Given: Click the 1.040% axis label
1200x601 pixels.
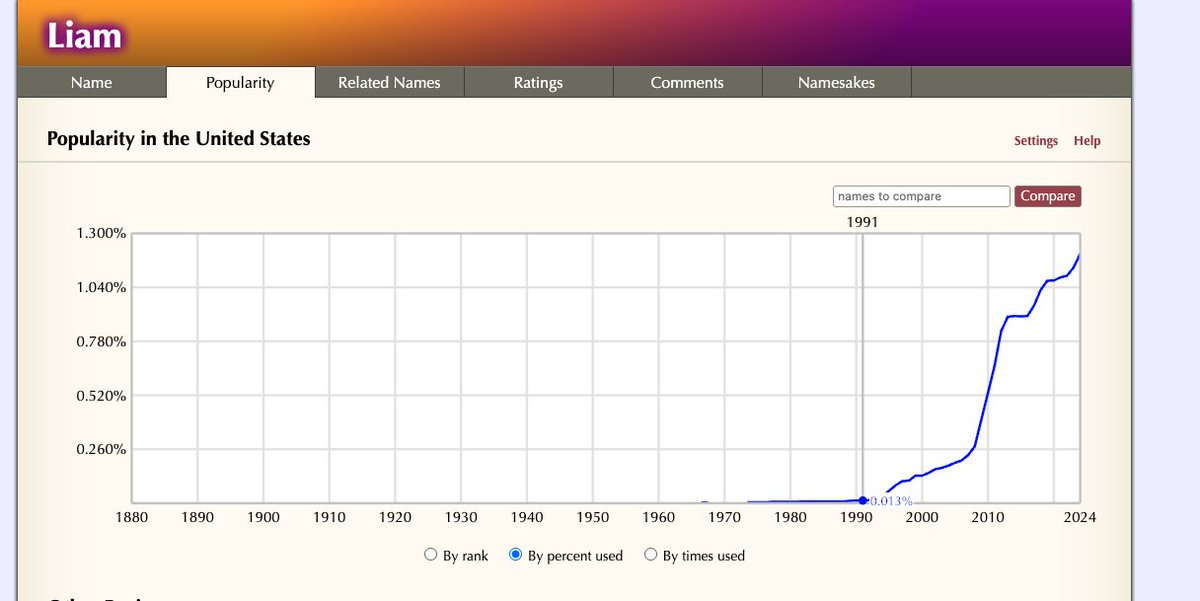Looking at the screenshot, I should pyautogui.click(x=101, y=287).
